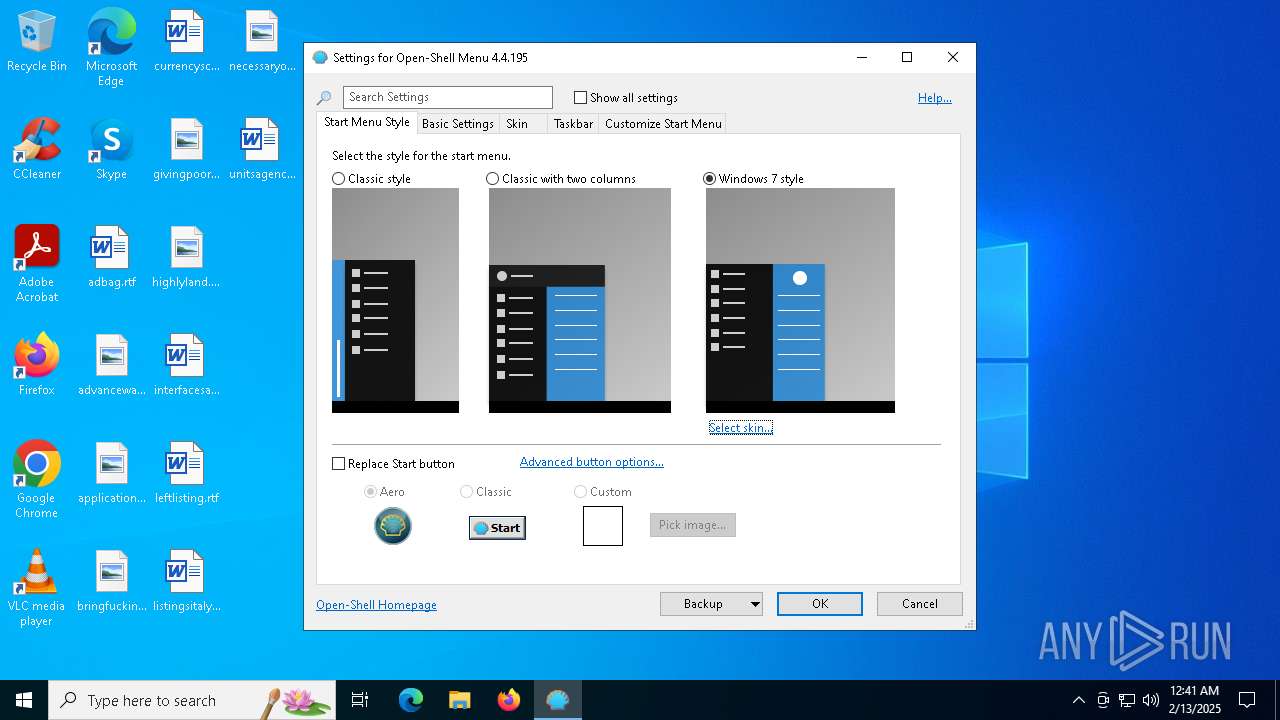Open Task View on the taskbar
This screenshot has width=1280, height=720.
pyautogui.click(x=360, y=700)
